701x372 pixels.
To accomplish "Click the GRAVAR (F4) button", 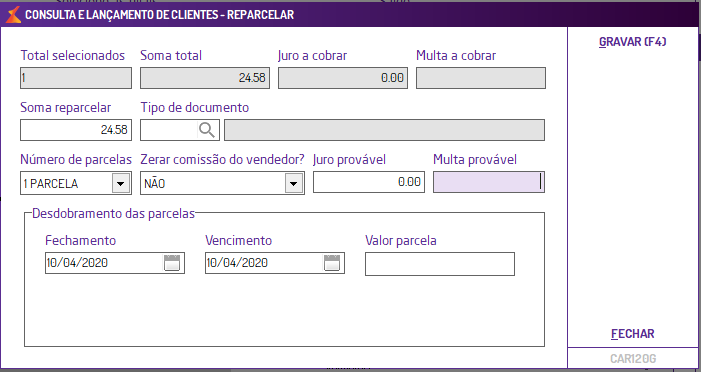I will pos(633,42).
